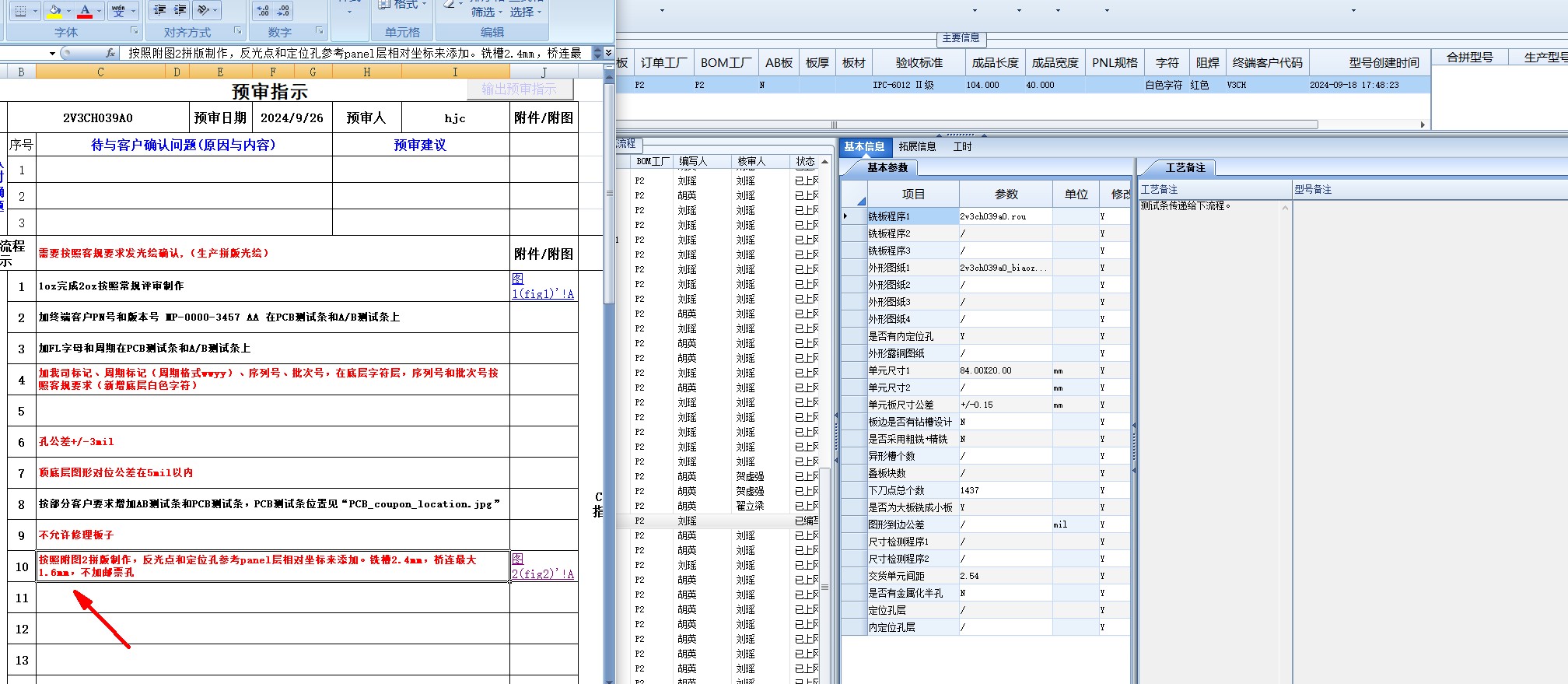
Task: Select the 1oz完成2oz按照常规评审制作 cell
Action: tap(272, 286)
